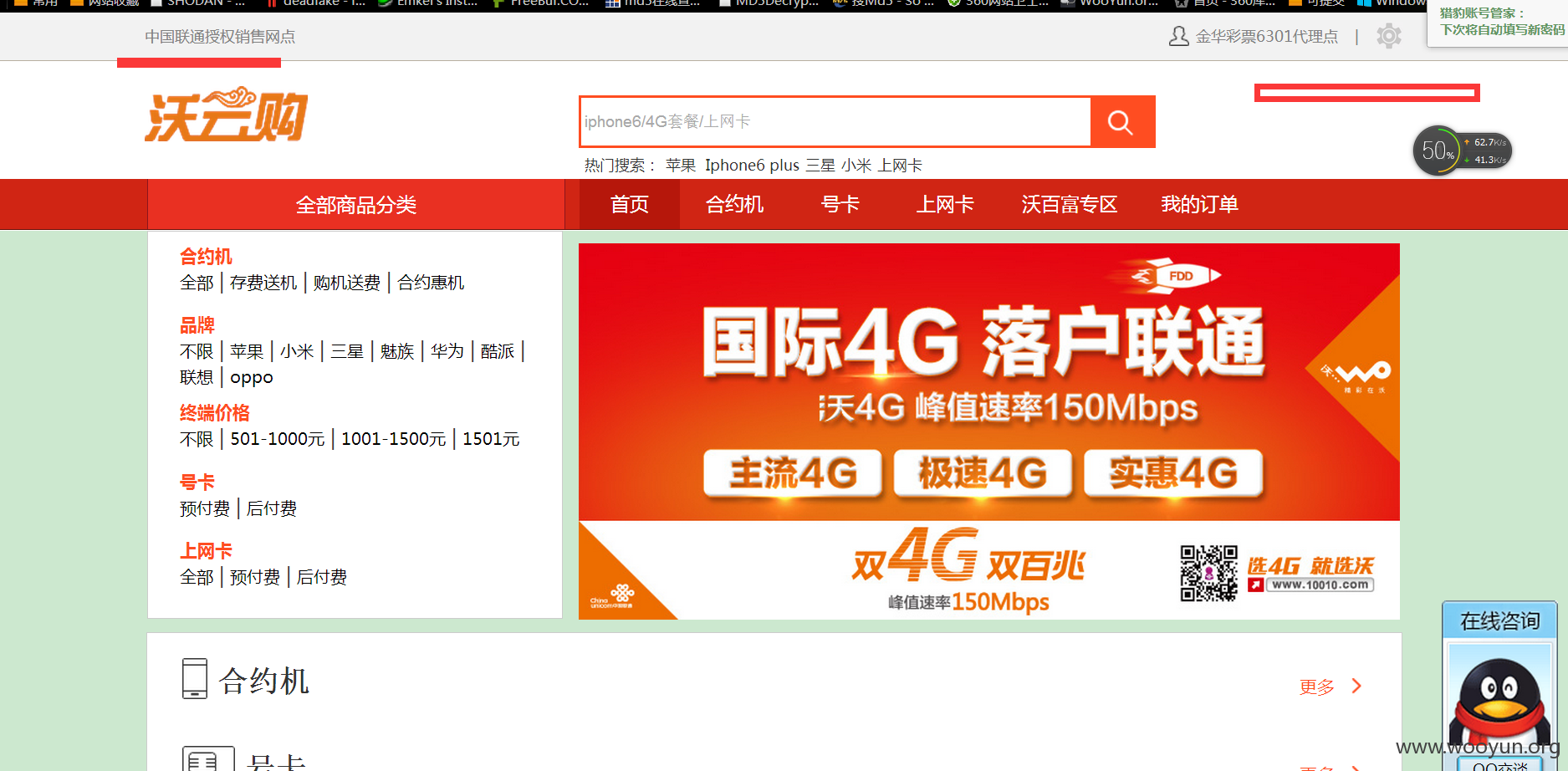The image size is (1568, 771).
Task: Click hot search term Iphone6 plus
Action: pos(752,166)
